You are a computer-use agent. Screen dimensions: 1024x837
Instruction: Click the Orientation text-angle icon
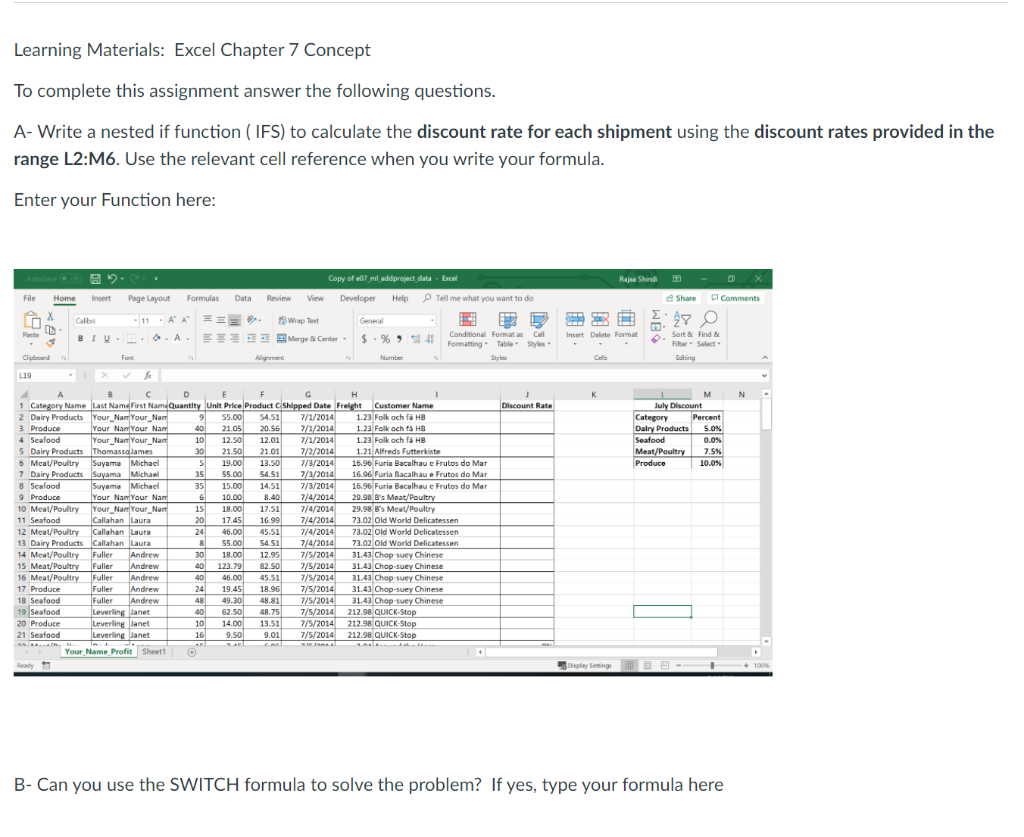click(251, 319)
